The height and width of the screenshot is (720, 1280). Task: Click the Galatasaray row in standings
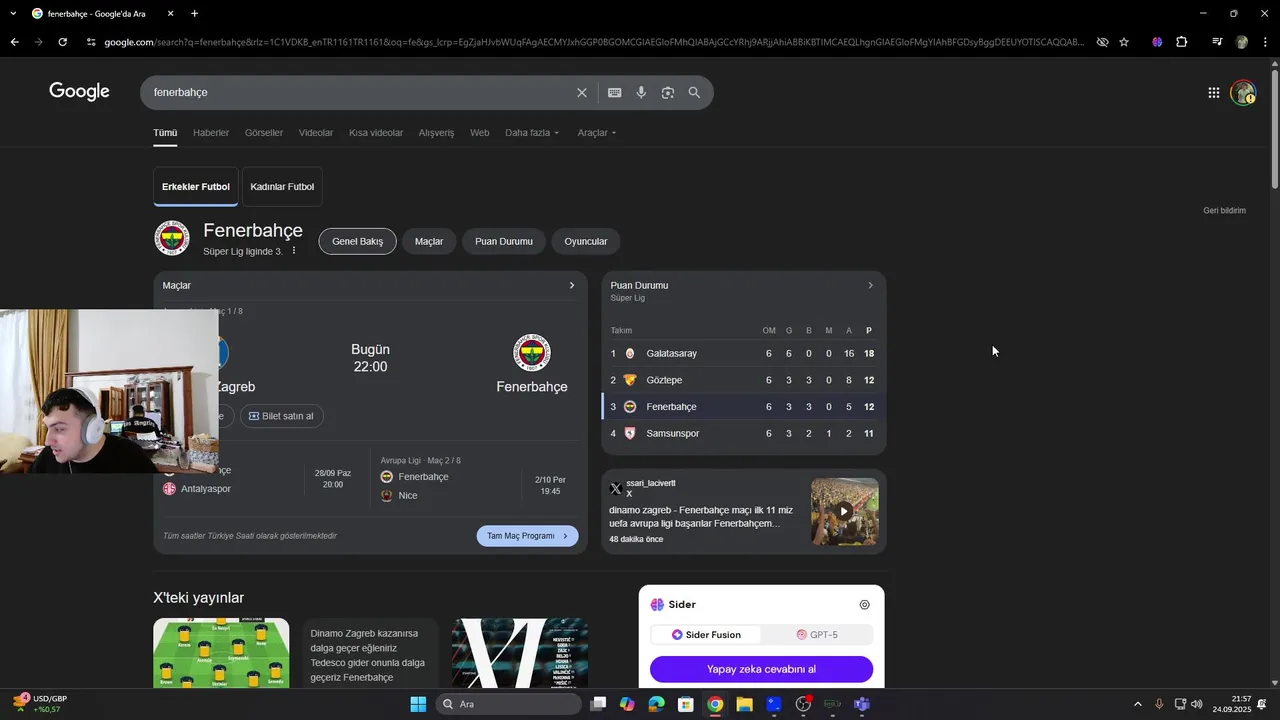point(743,353)
